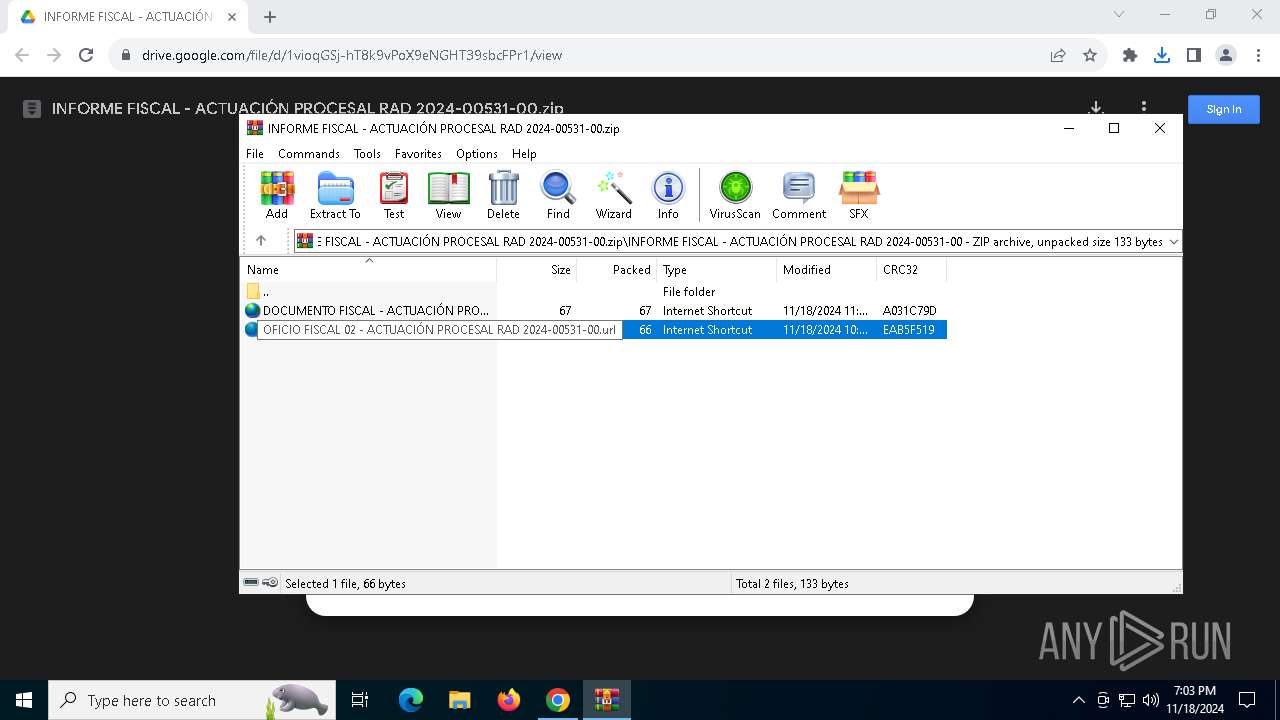
Task: Open the Comment tool
Action: click(799, 195)
